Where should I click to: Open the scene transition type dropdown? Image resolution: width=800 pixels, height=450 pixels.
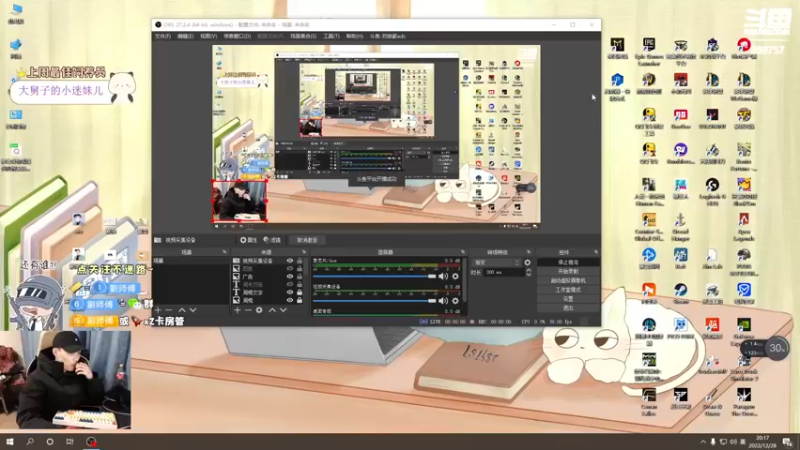[496, 262]
